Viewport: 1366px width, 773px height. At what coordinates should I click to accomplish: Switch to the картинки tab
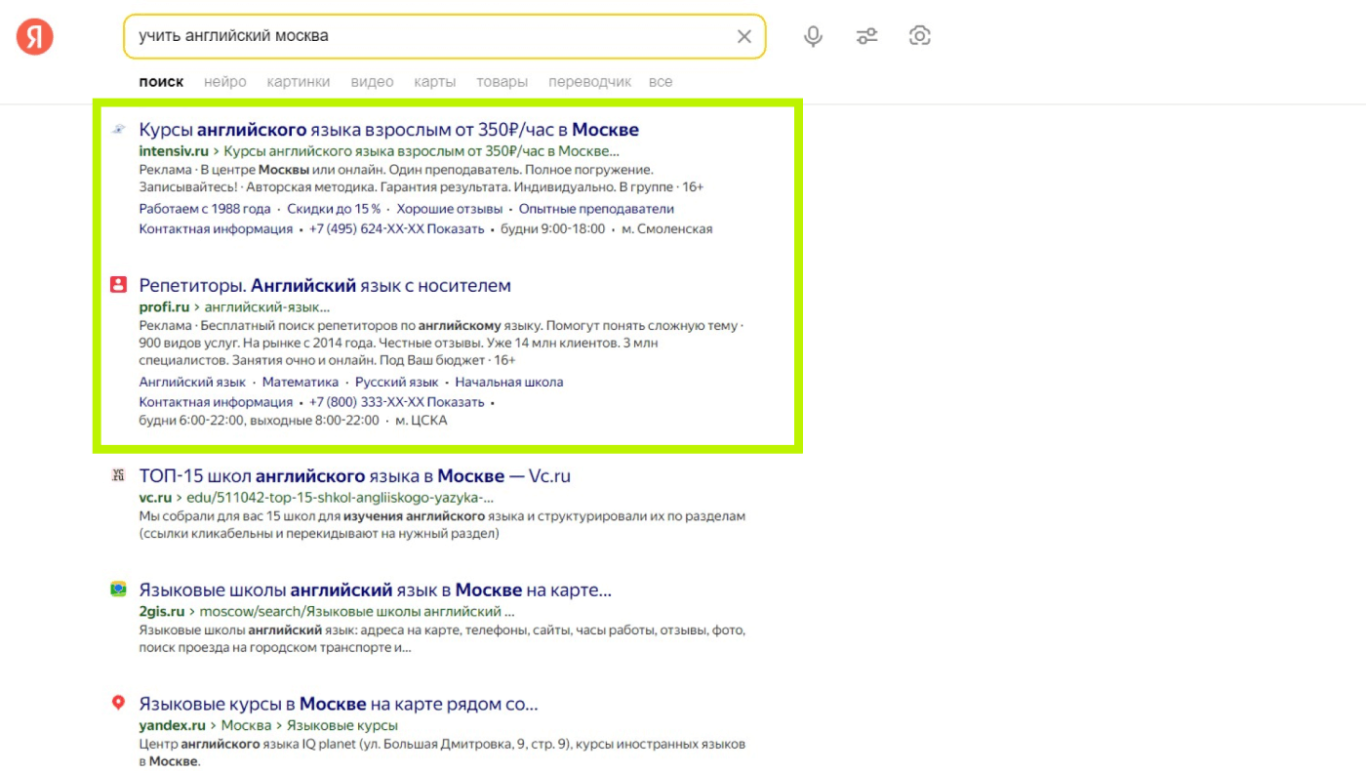point(298,82)
